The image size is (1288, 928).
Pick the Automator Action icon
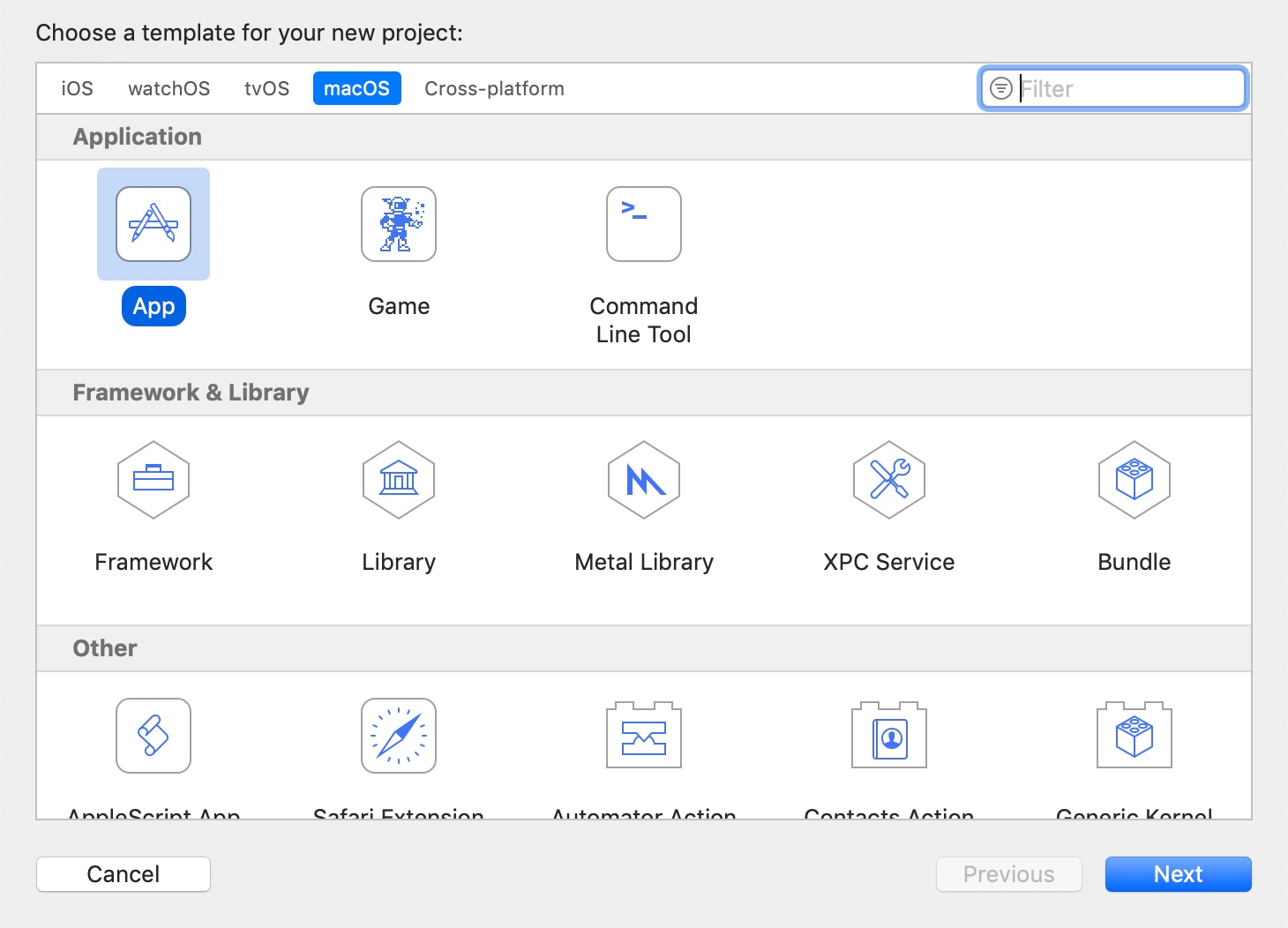click(644, 736)
